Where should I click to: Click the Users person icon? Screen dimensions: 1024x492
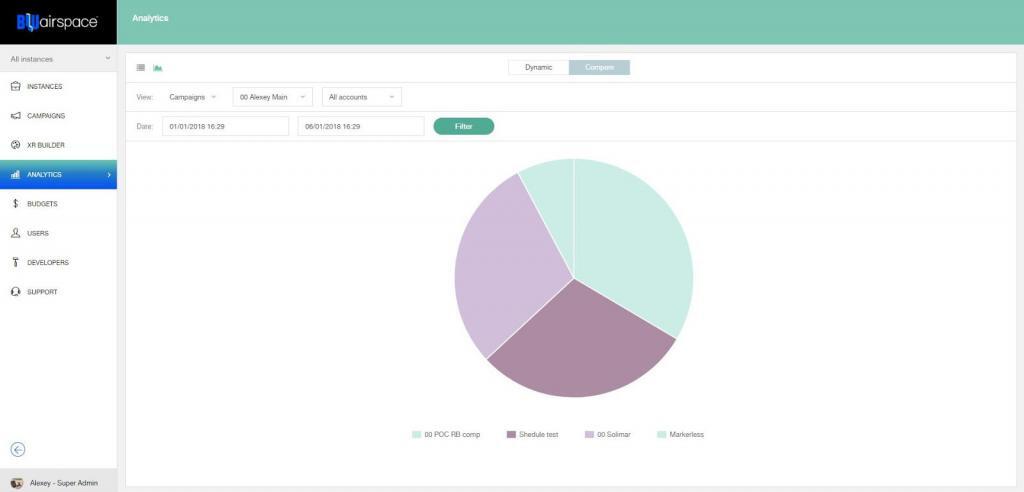pyautogui.click(x=16, y=233)
